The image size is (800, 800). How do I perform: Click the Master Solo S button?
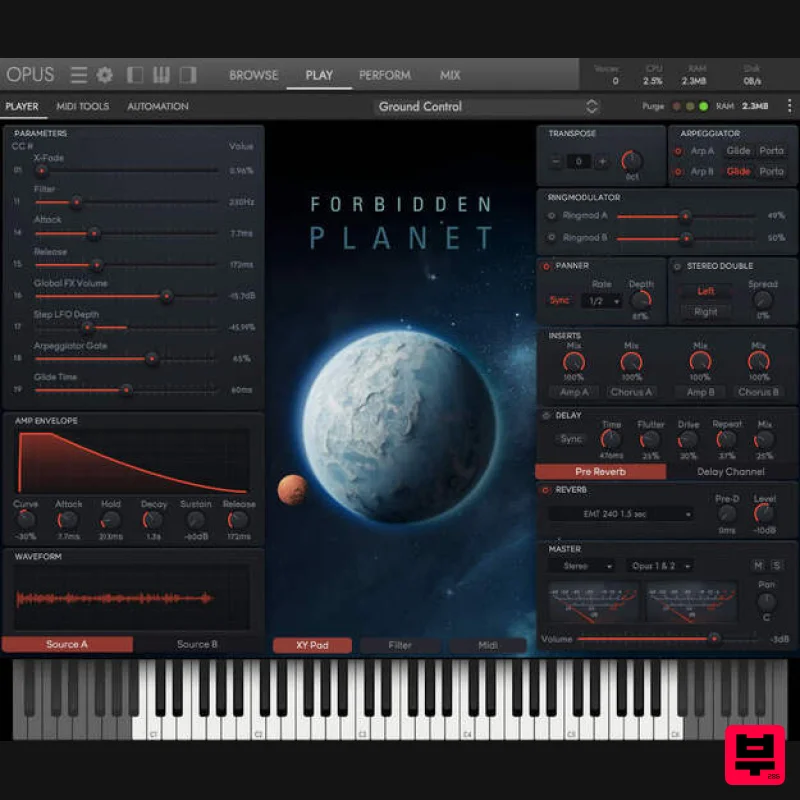[x=776, y=565]
